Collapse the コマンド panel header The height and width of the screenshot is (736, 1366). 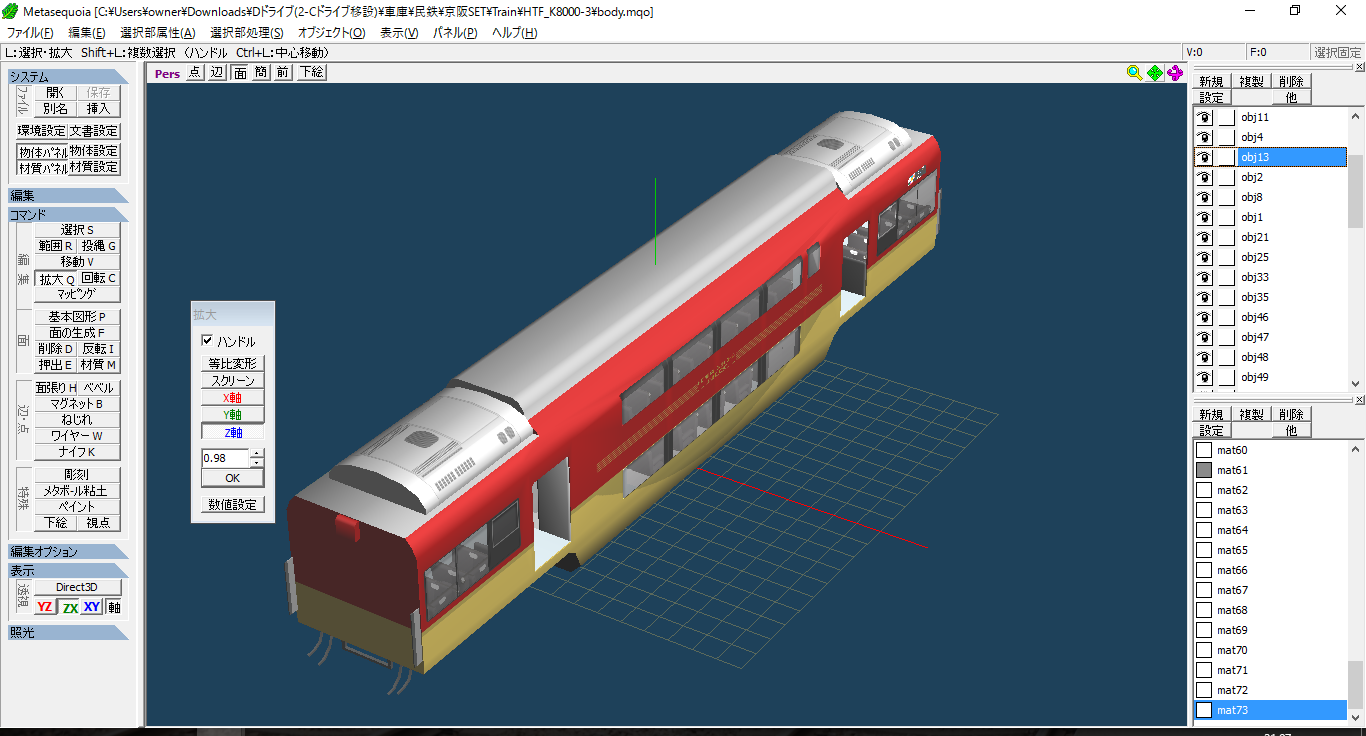point(68,215)
